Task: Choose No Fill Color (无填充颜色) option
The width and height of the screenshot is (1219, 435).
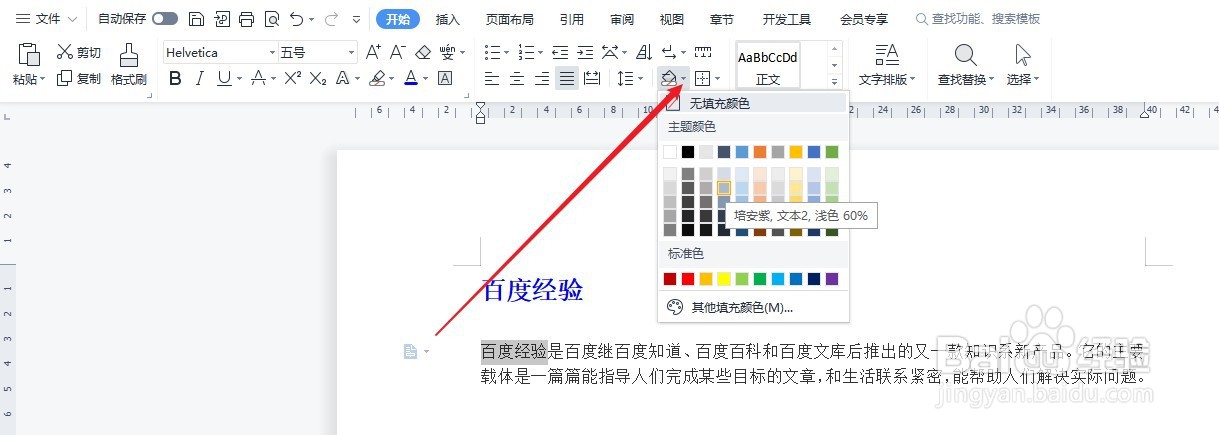Action: [753, 103]
